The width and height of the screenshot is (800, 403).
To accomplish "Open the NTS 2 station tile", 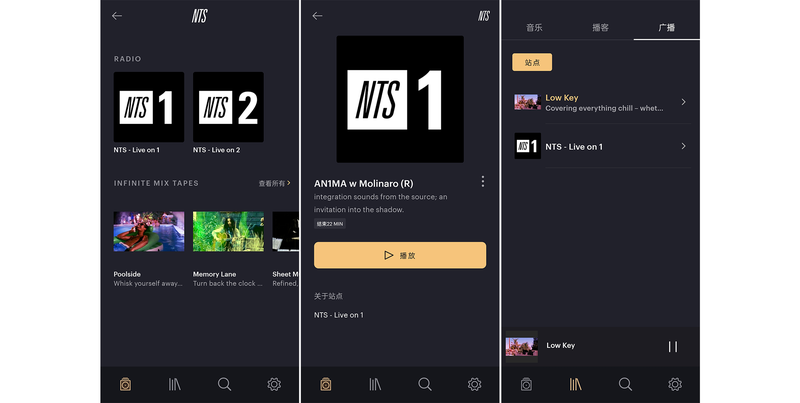I will pyautogui.click(x=228, y=107).
